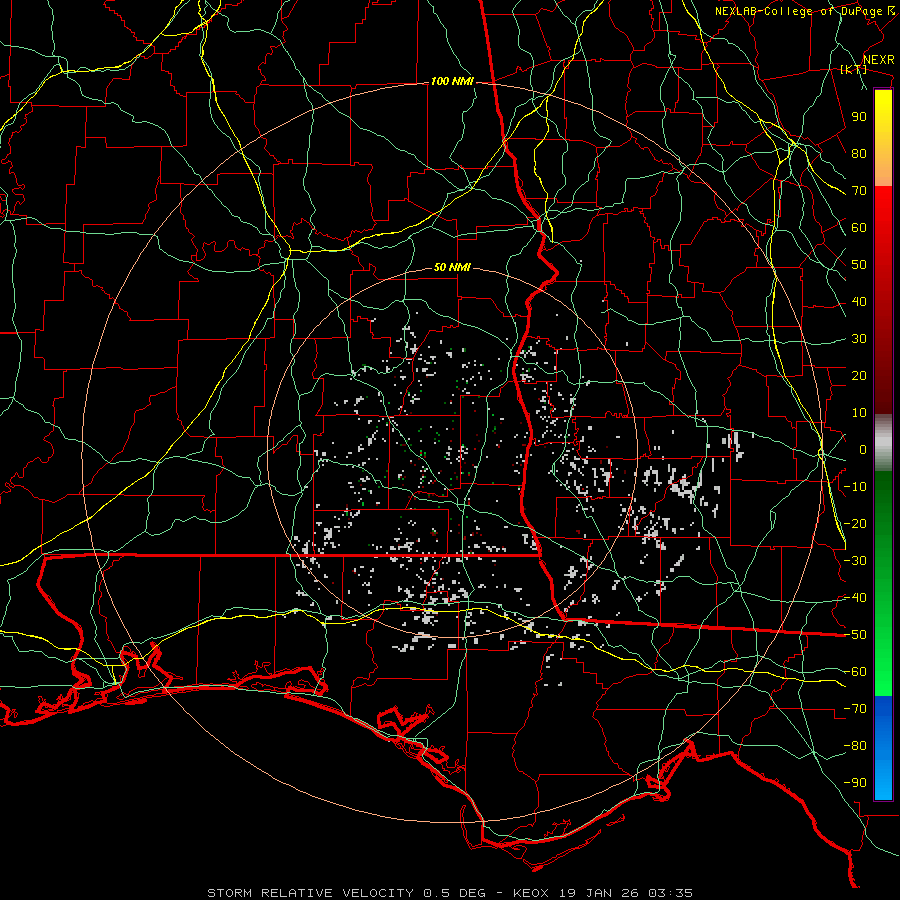The image size is (900, 900).
Task: Click the "90" value on velocity scale
Action: (x=859, y=117)
